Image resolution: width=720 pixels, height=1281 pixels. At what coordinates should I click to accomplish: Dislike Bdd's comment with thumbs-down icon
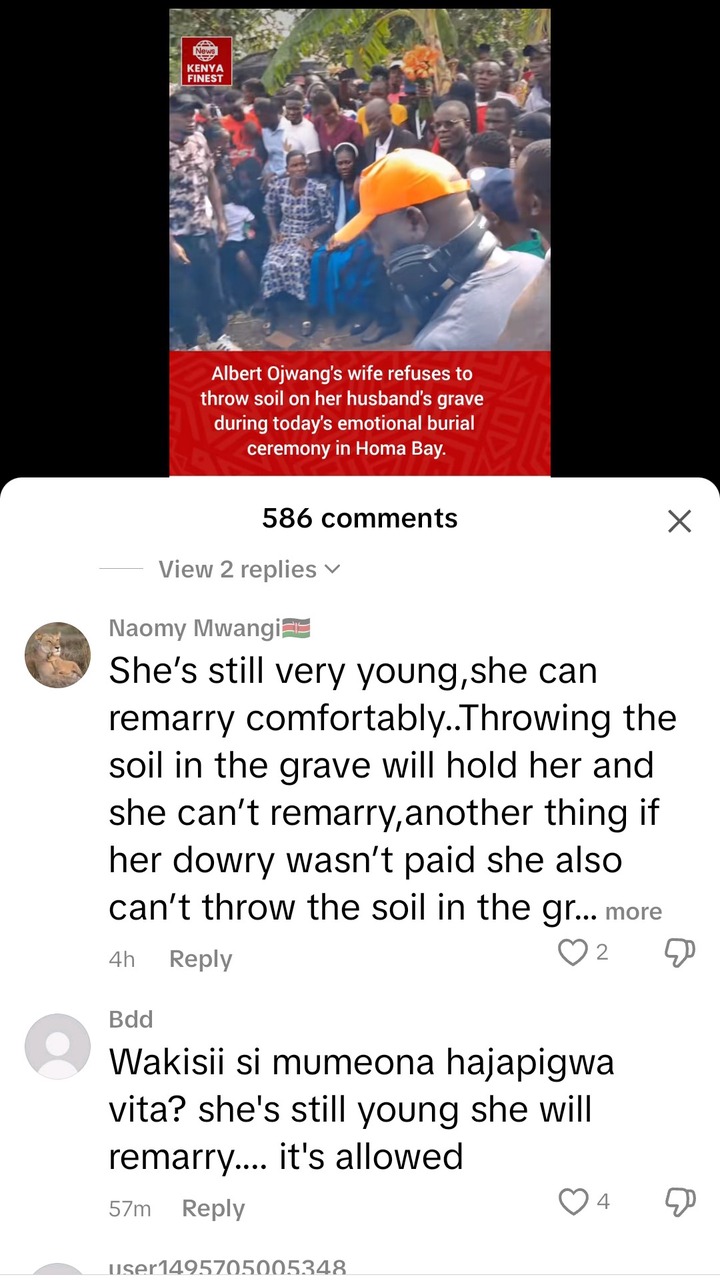tap(679, 1202)
